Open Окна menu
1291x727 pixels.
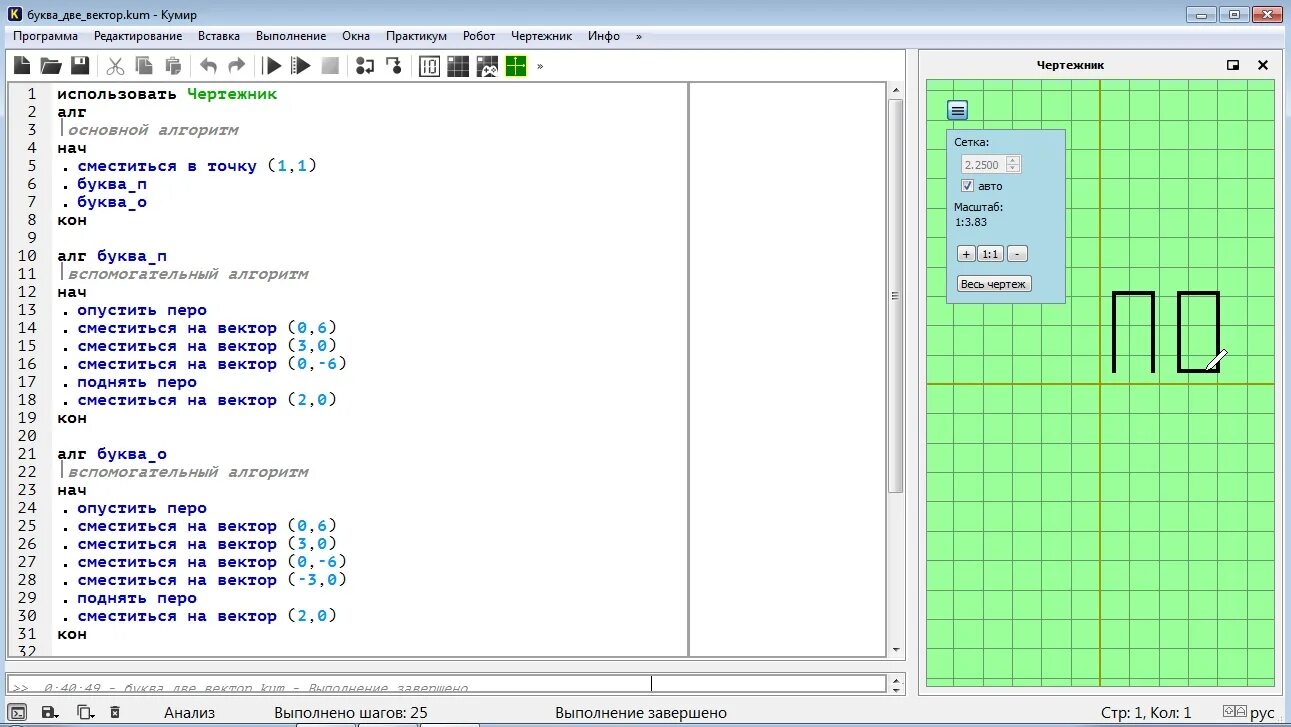click(x=356, y=36)
